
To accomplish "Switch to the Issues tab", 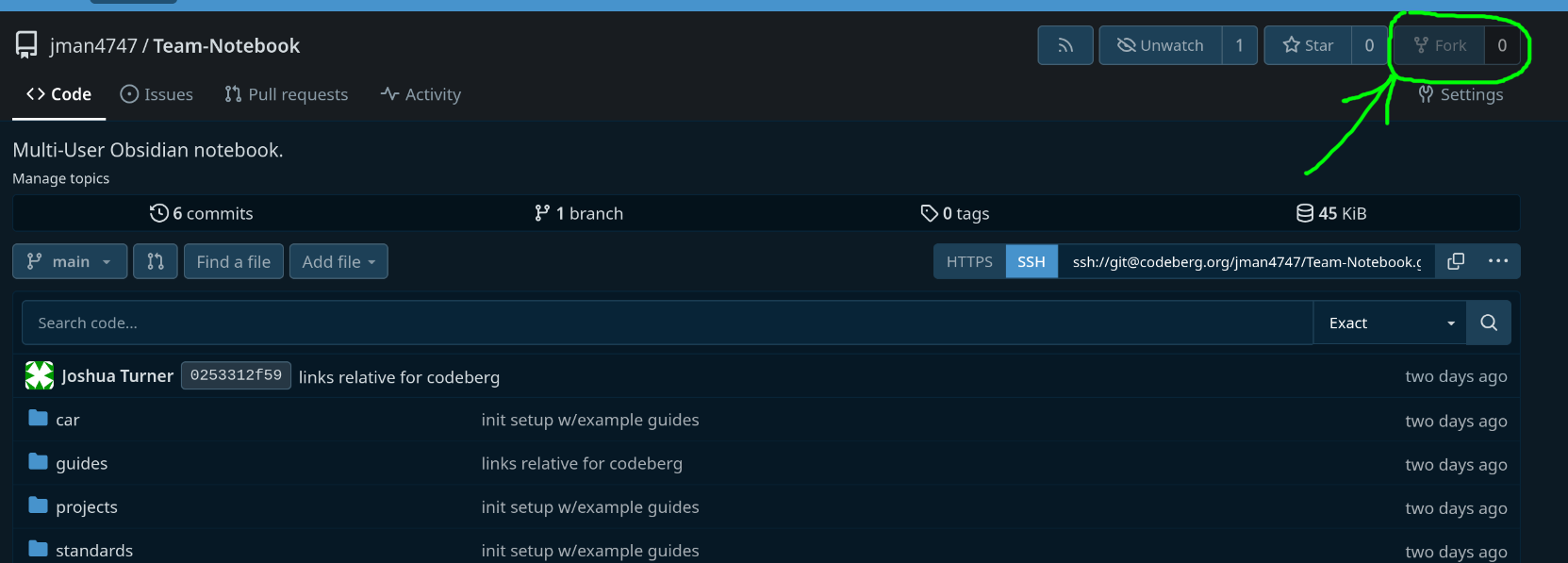I will (157, 94).
